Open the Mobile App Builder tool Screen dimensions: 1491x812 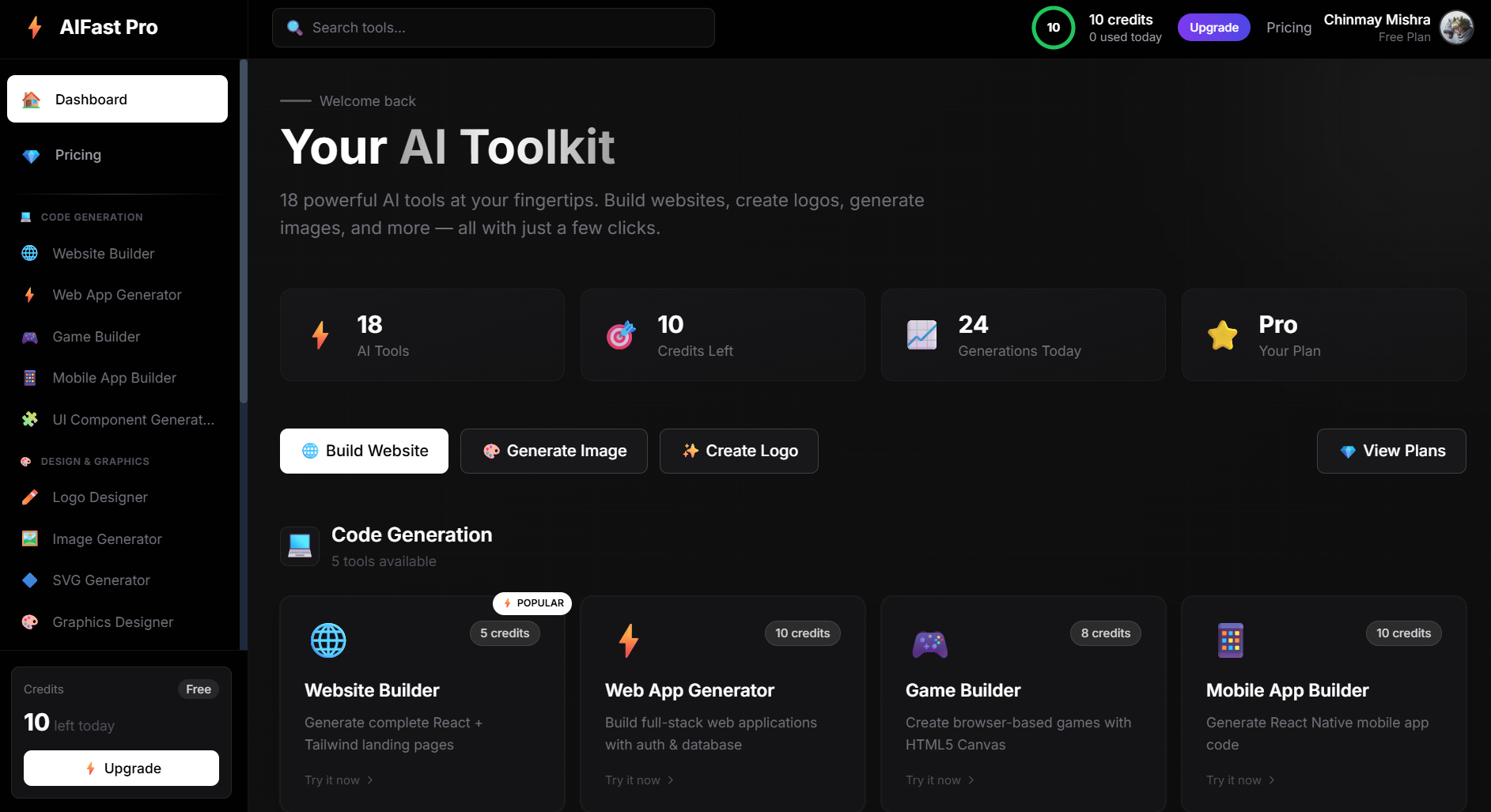[x=113, y=377]
